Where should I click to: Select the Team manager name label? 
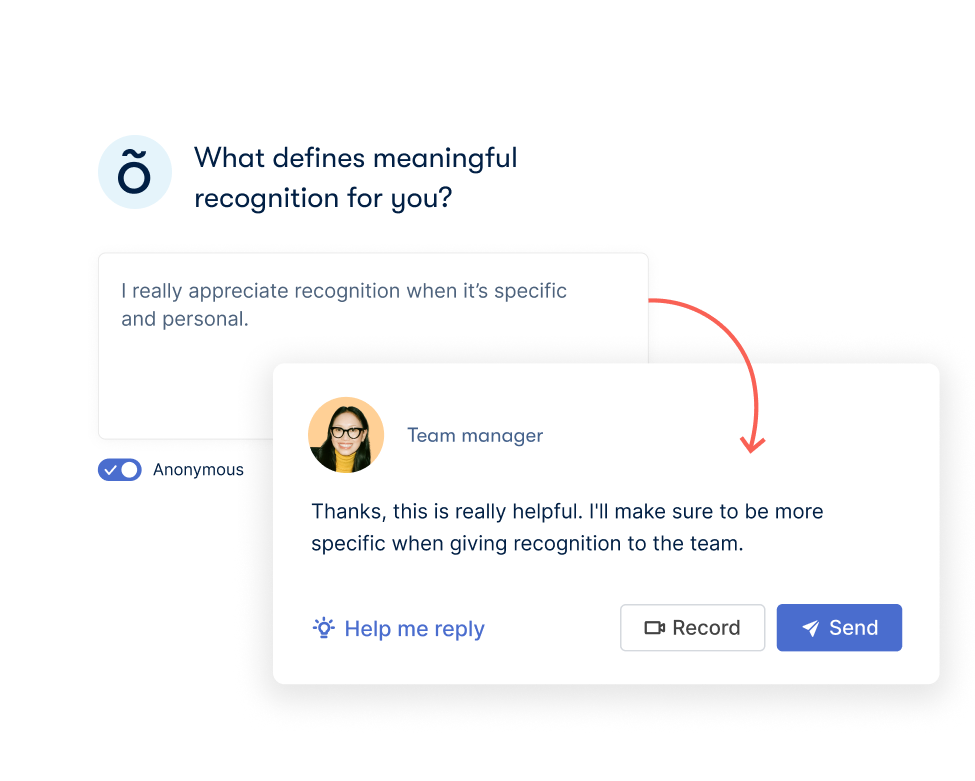[x=475, y=435]
